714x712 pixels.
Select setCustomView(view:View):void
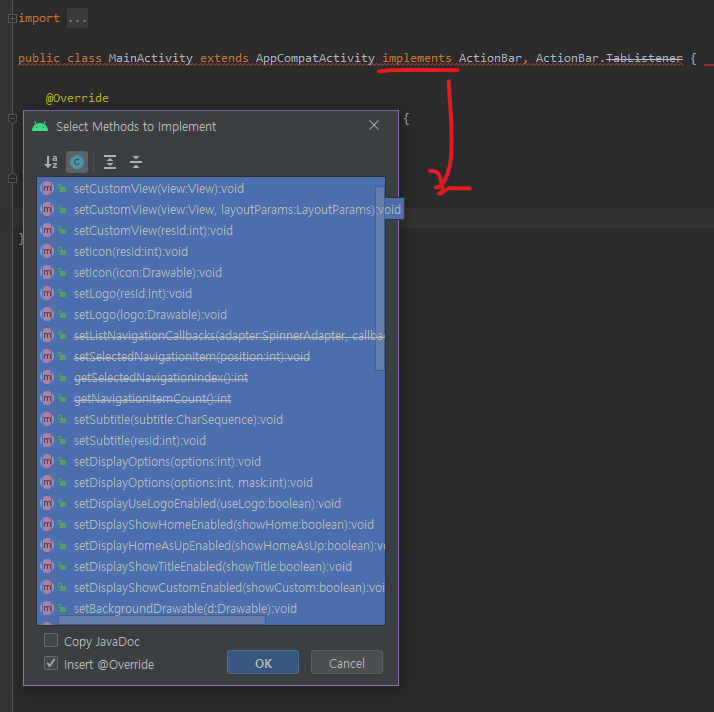211,188
